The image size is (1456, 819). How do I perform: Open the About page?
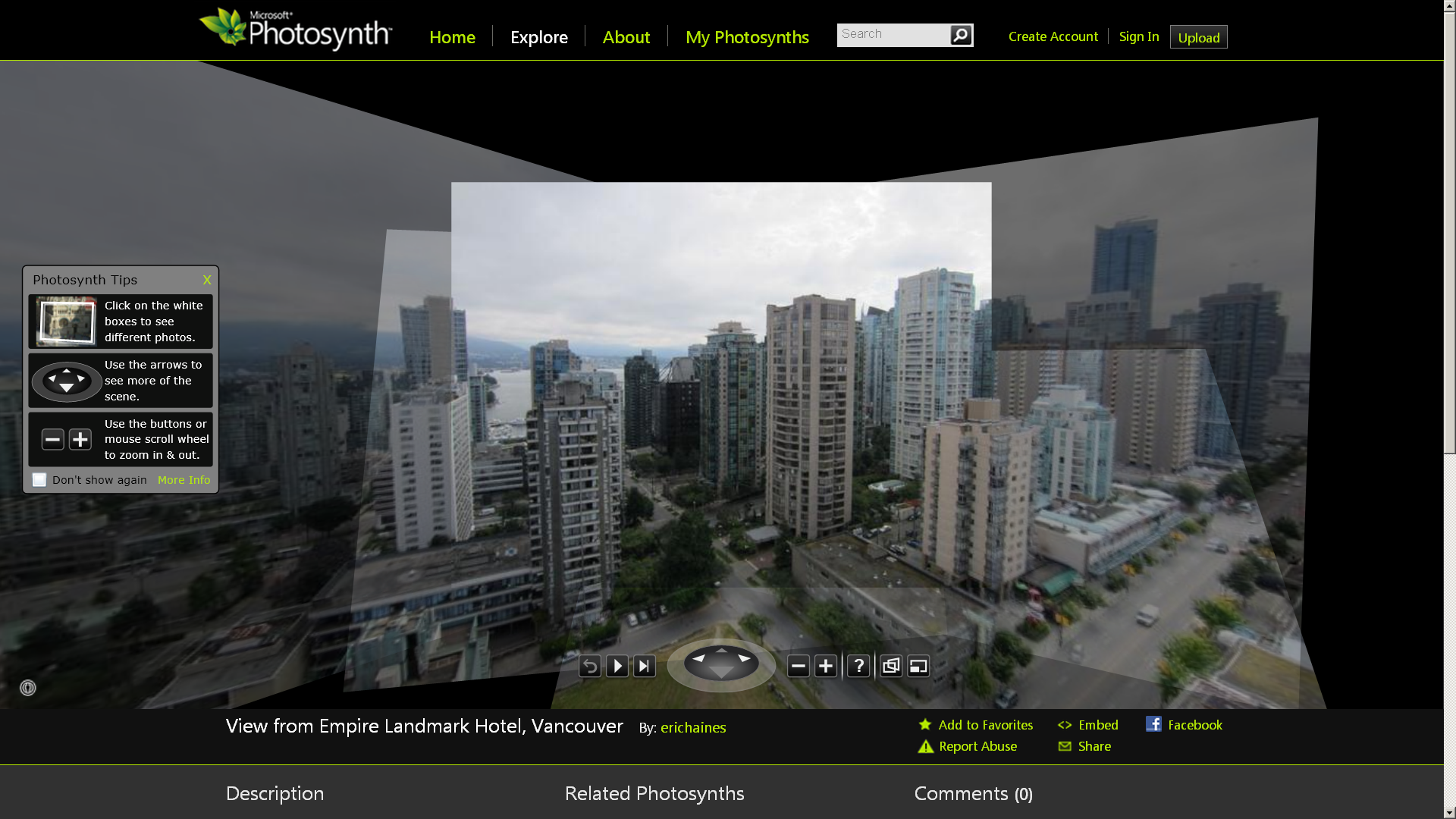pos(626,36)
